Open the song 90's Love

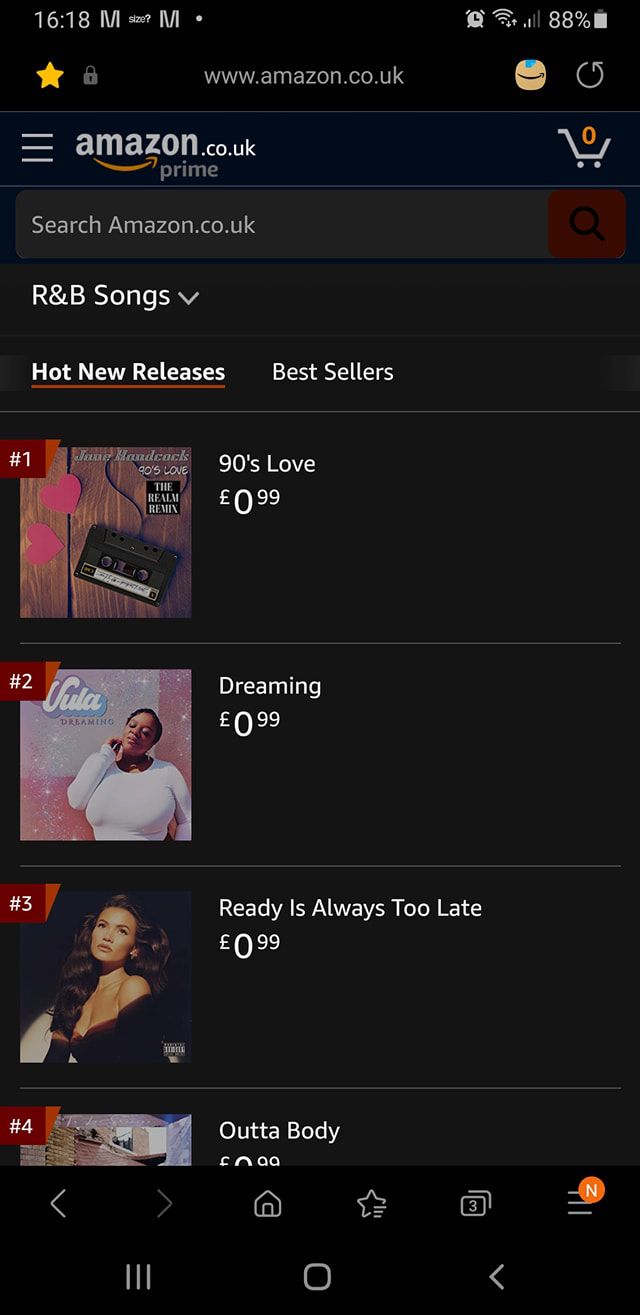[267, 464]
